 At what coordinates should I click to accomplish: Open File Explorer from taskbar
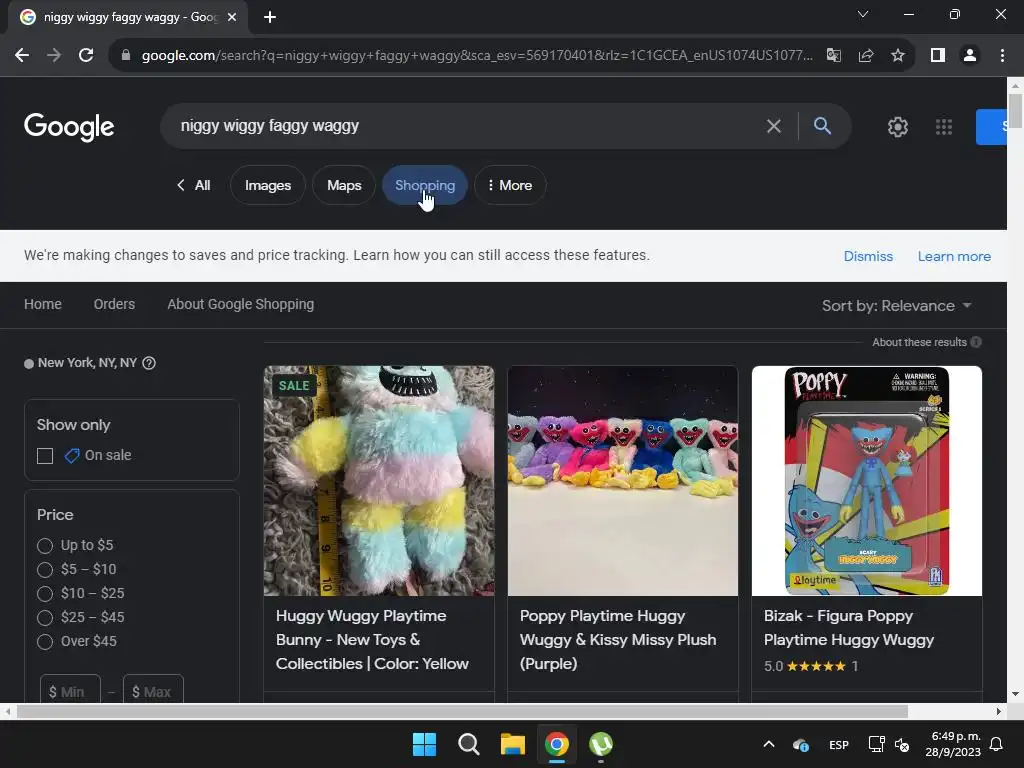[513, 744]
